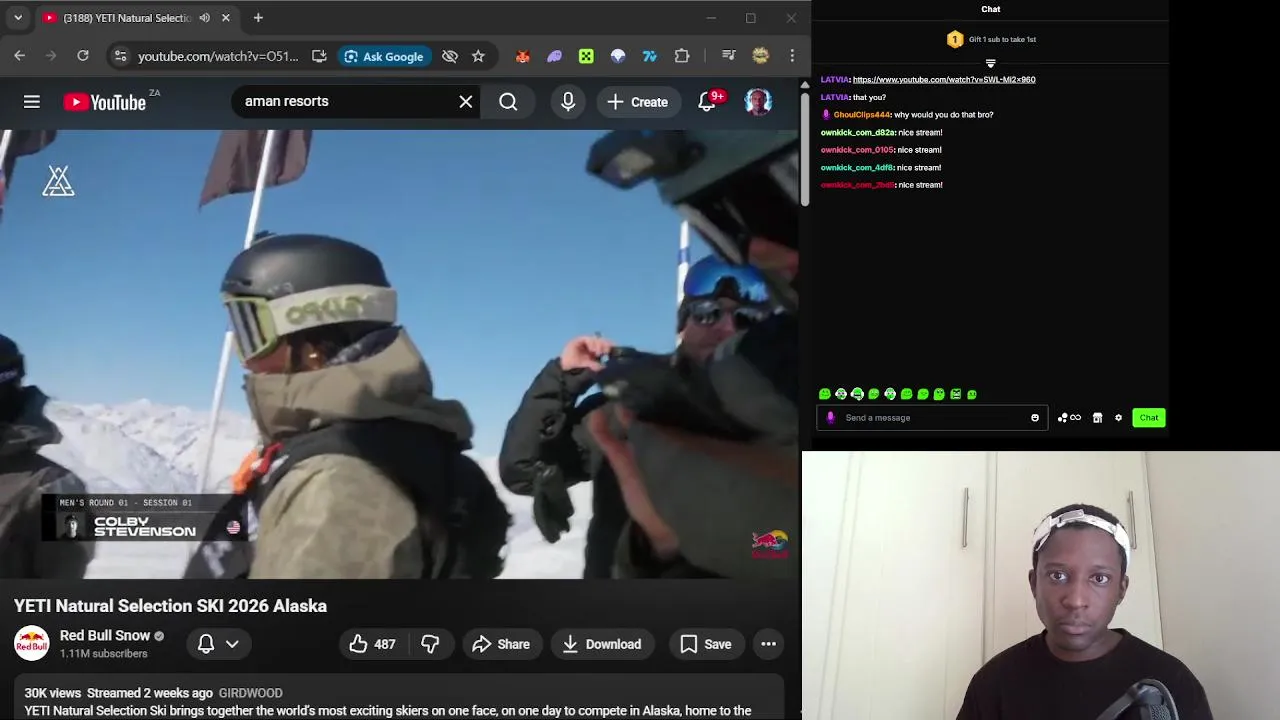Collapse the chat banner chevron
Screen dimensions: 1280x720
[991, 63]
